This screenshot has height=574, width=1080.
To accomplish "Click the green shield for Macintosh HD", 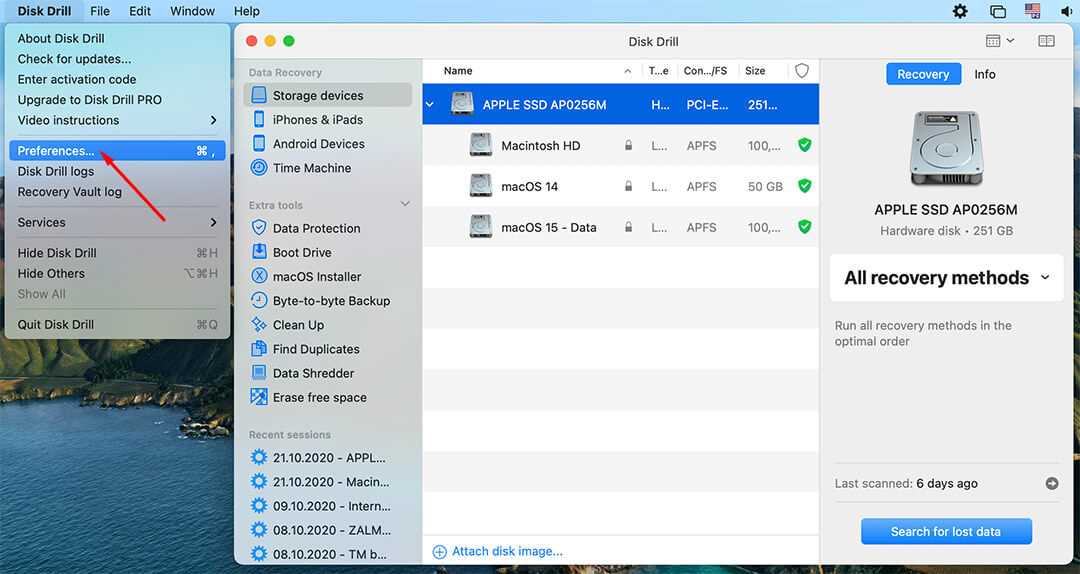I will coord(804,145).
